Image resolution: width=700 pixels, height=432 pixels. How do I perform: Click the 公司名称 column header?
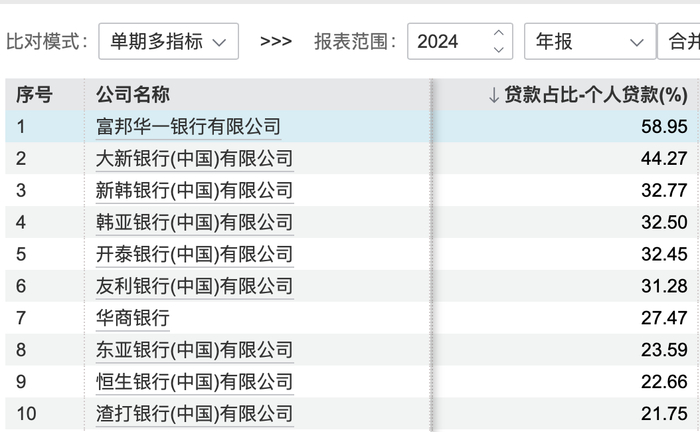pyautogui.click(x=133, y=95)
